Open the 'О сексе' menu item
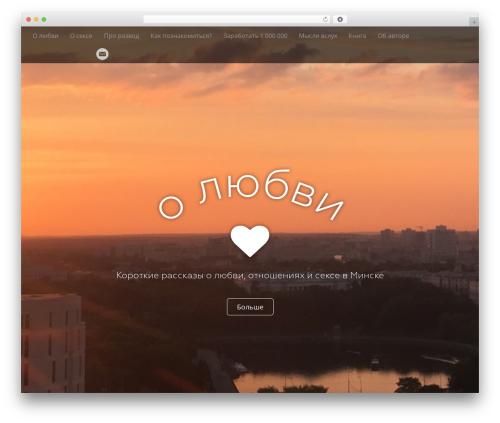 coord(81,36)
